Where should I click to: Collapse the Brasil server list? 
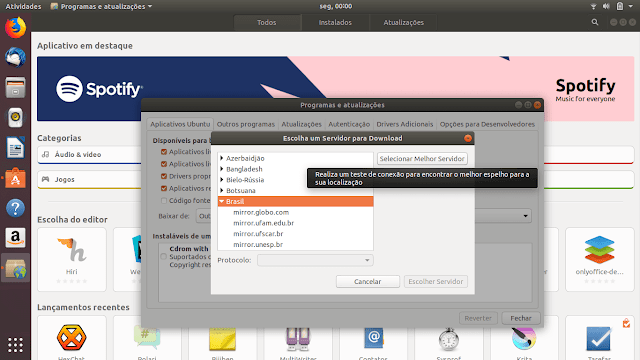coord(222,201)
